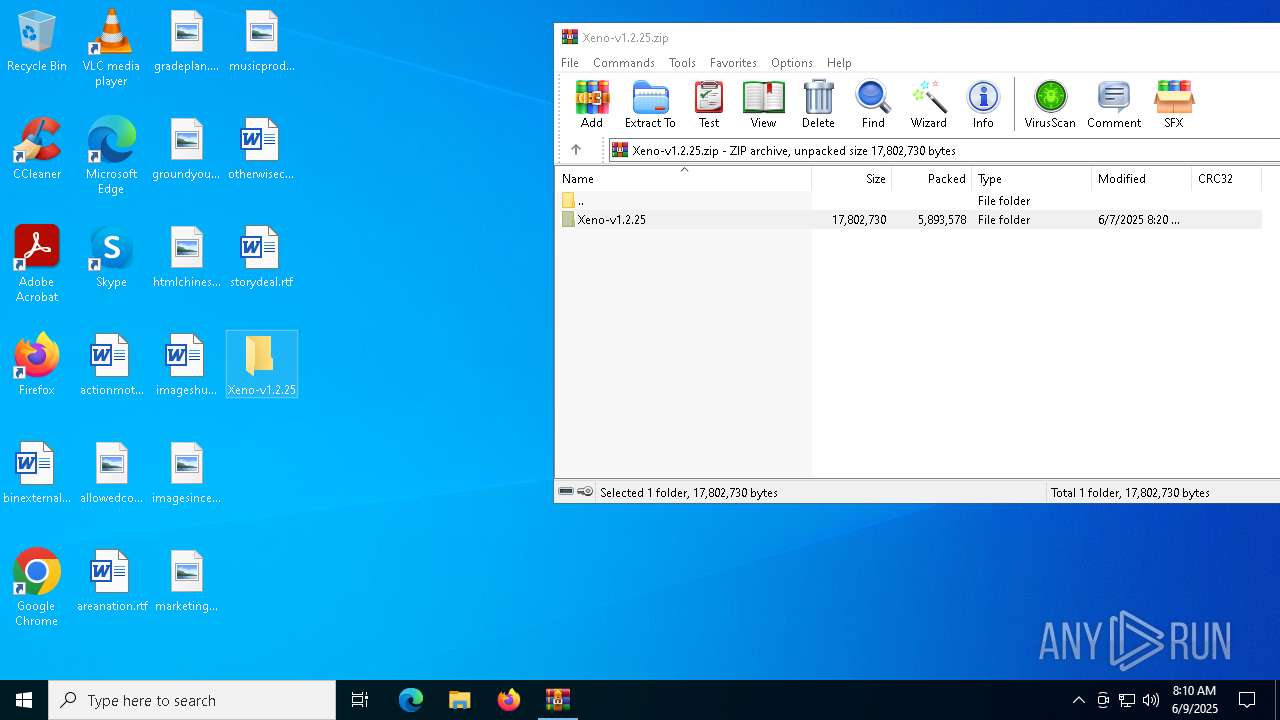Image resolution: width=1280 pixels, height=720 pixels.
Task: Sort list by CRC32 column header
Action: (x=1226, y=179)
